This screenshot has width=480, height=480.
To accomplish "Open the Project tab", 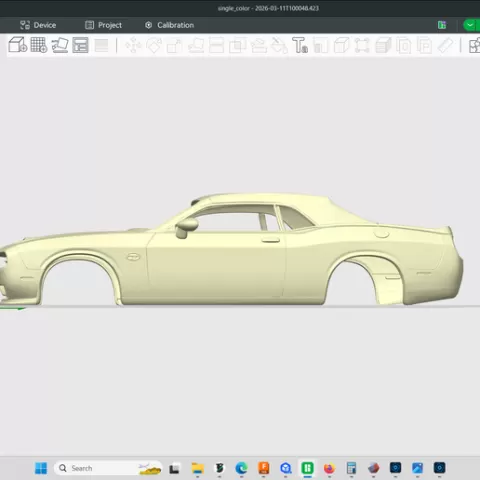I will (x=103, y=25).
